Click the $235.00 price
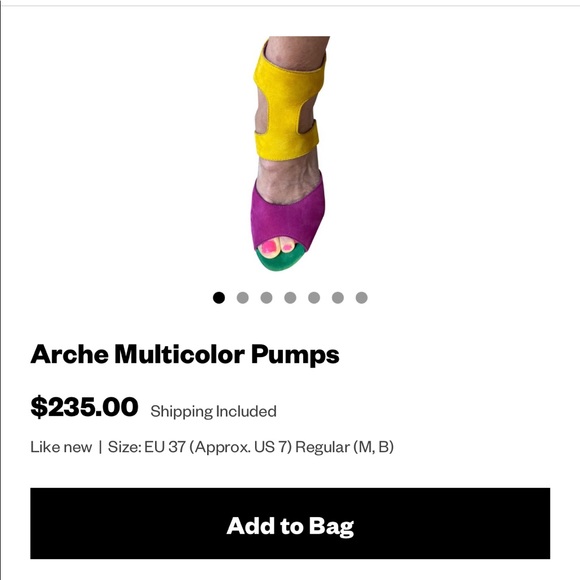Screen dimensions: 580x580 pos(84,407)
